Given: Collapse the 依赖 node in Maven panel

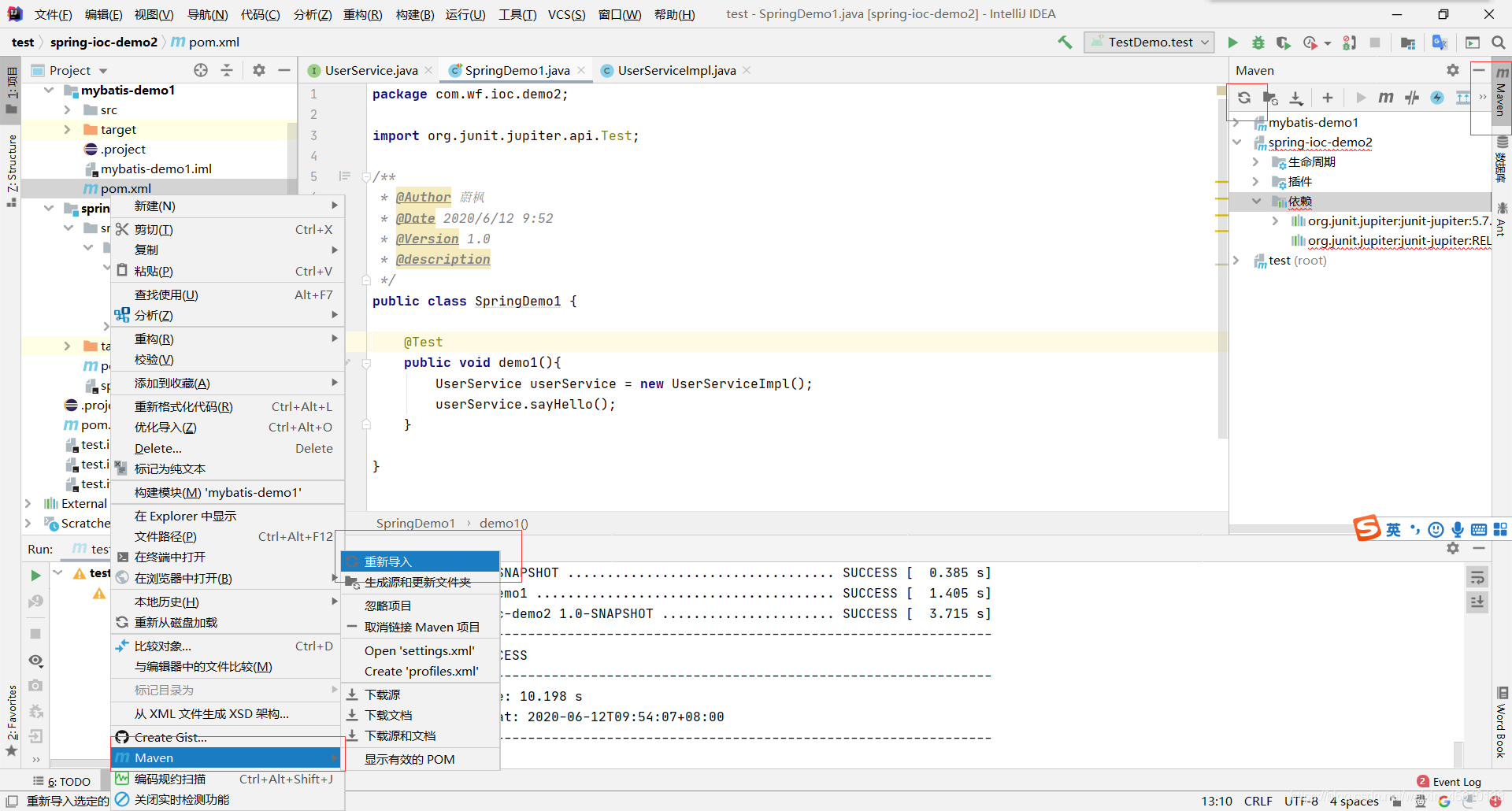Looking at the screenshot, I should tap(1256, 201).
